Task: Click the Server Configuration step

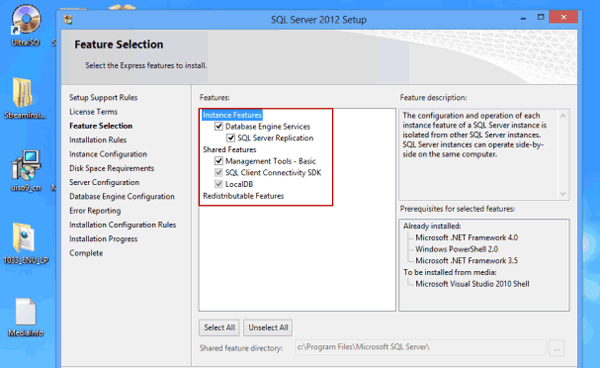Action: pyautogui.click(x=104, y=182)
